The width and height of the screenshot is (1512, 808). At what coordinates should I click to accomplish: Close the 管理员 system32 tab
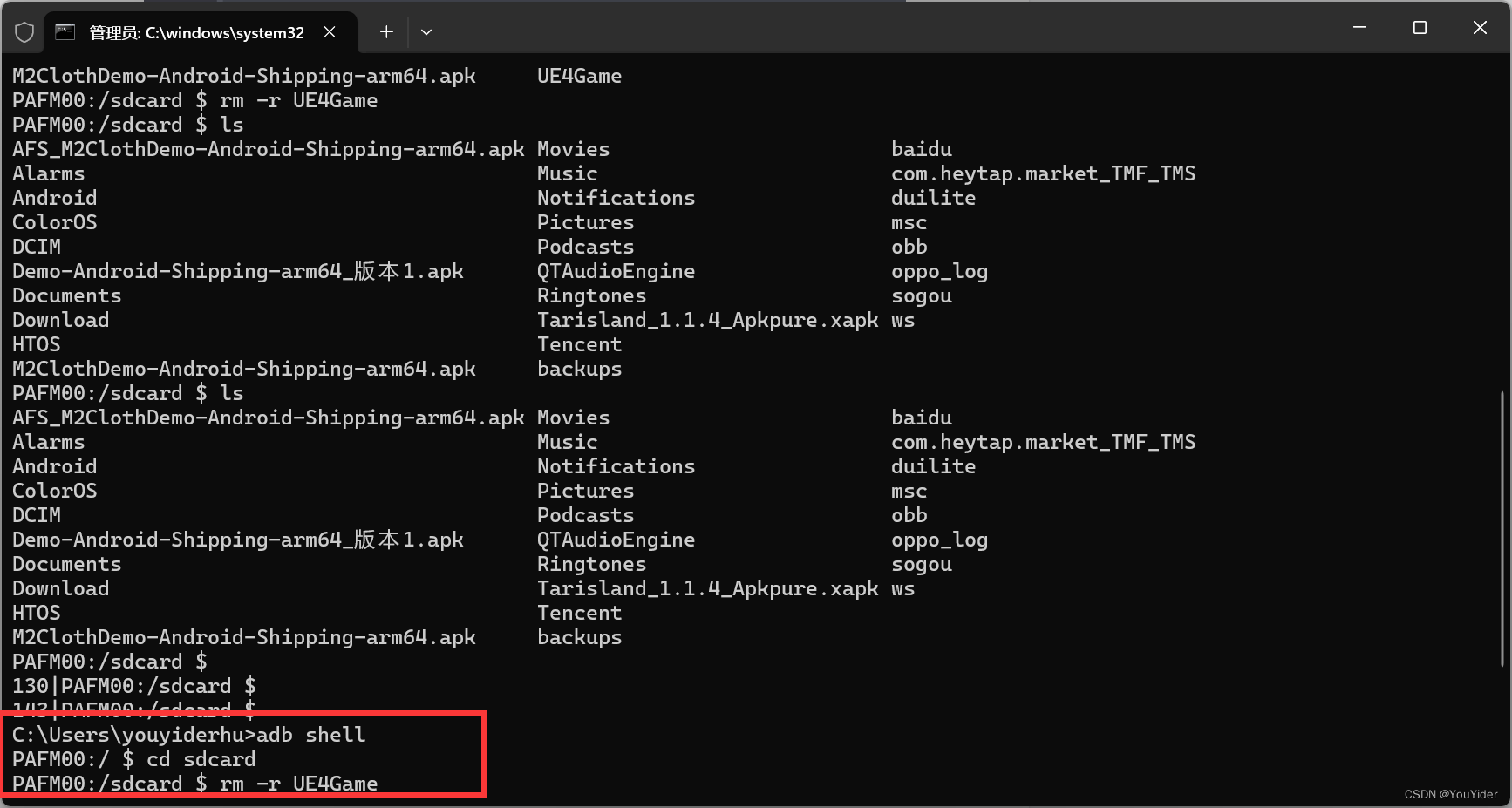coord(330,31)
